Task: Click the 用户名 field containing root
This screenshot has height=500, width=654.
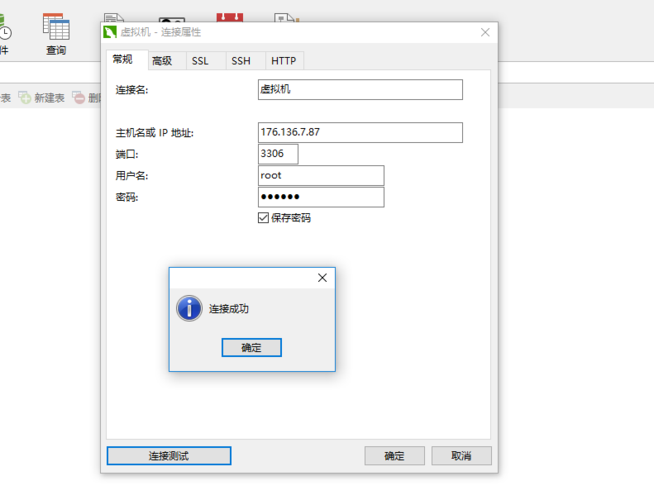Action: point(321,176)
